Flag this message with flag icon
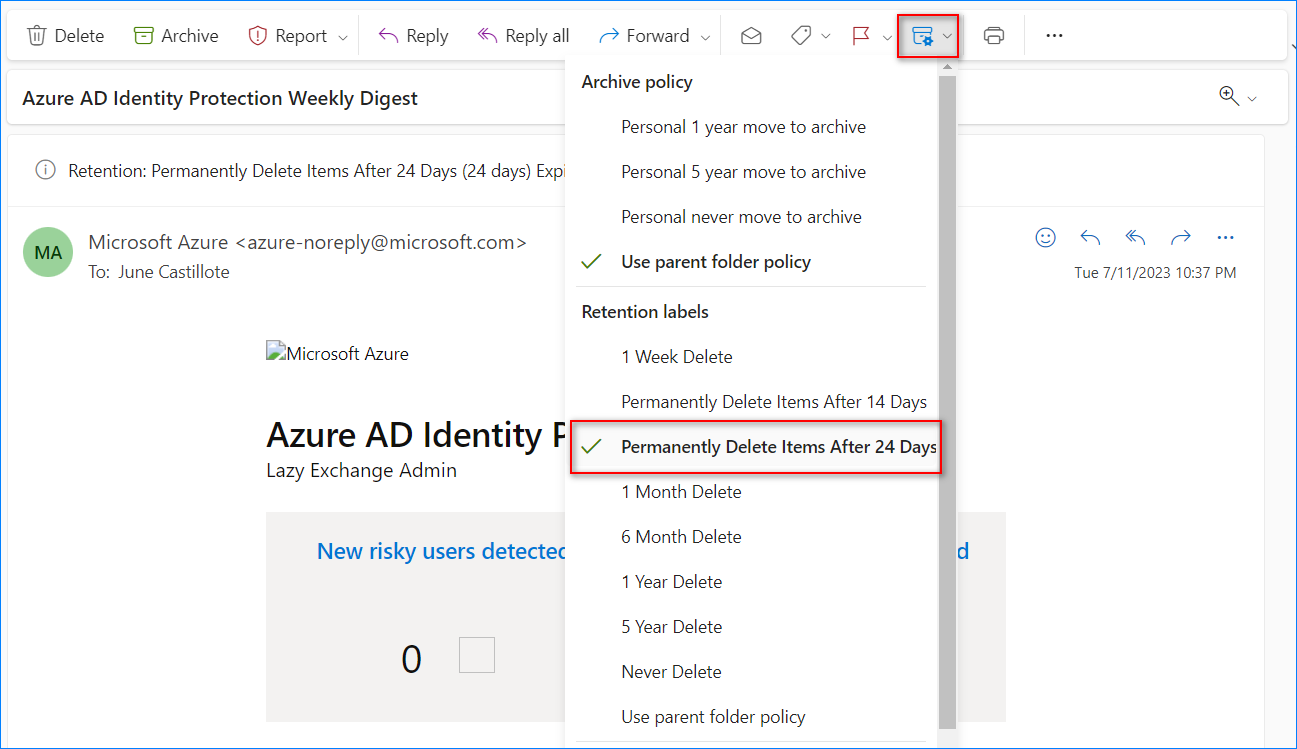This screenshot has height=749, width=1297. point(860,36)
